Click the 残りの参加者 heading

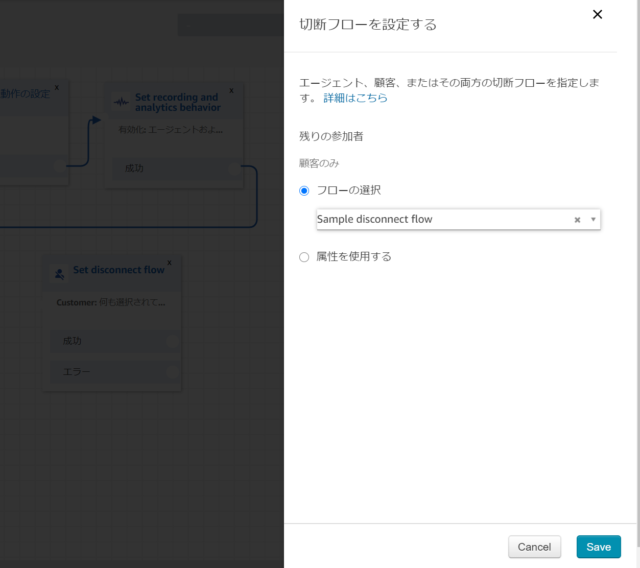coord(331,136)
